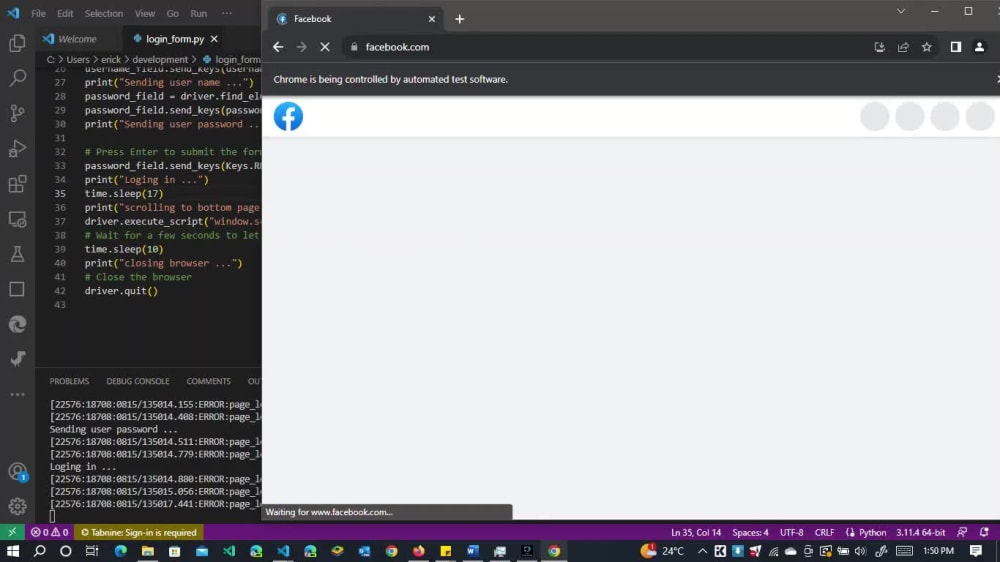Open the Accounts icon in activity bar
The height and width of the screenshot is (562, 1000).
pos(17,472)
